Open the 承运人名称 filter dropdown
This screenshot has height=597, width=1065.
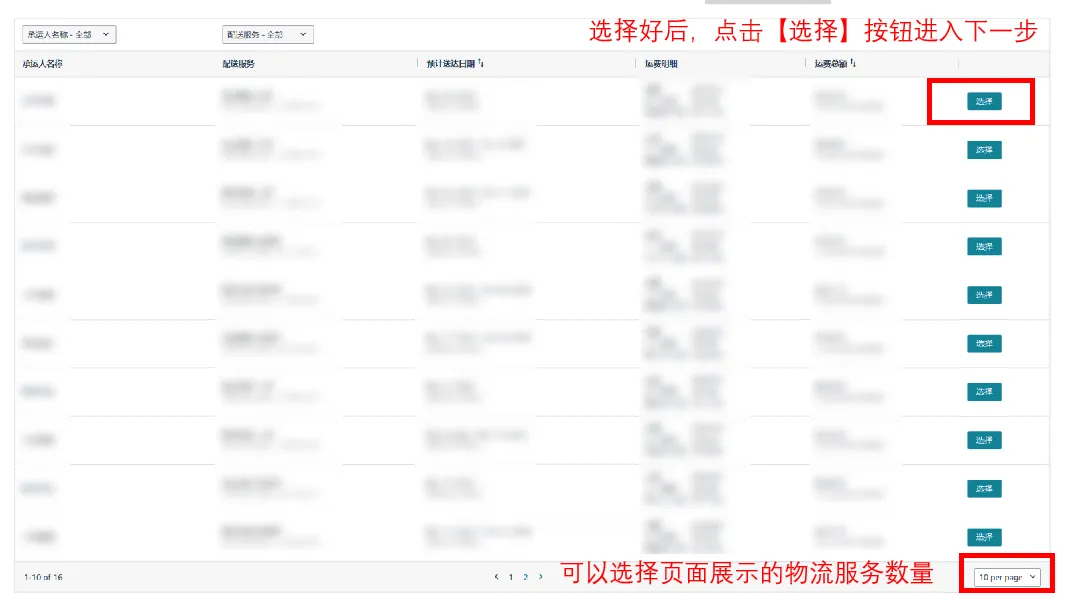[x=69, y=34]
